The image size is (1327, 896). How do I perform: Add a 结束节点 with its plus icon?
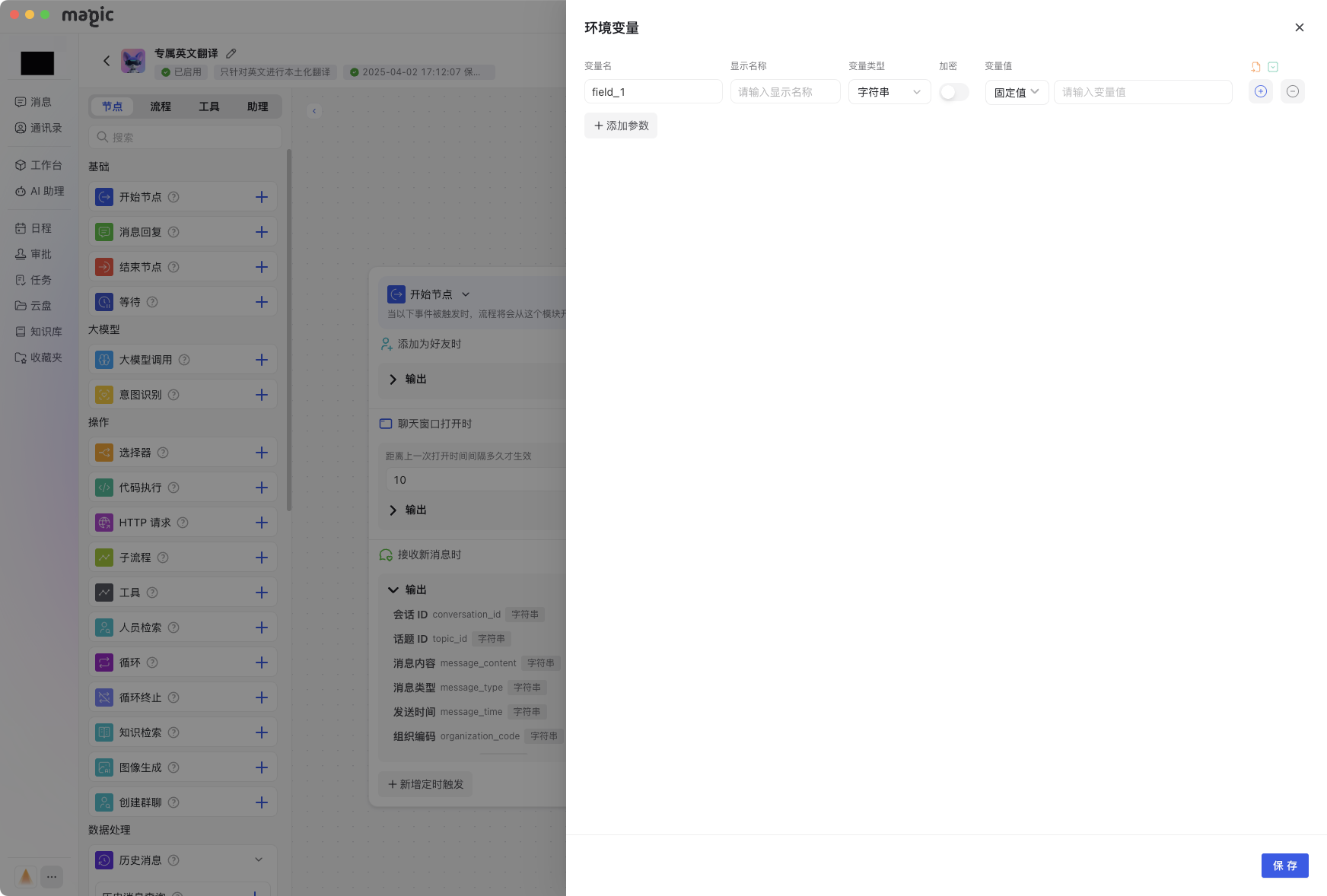[262, 267]
